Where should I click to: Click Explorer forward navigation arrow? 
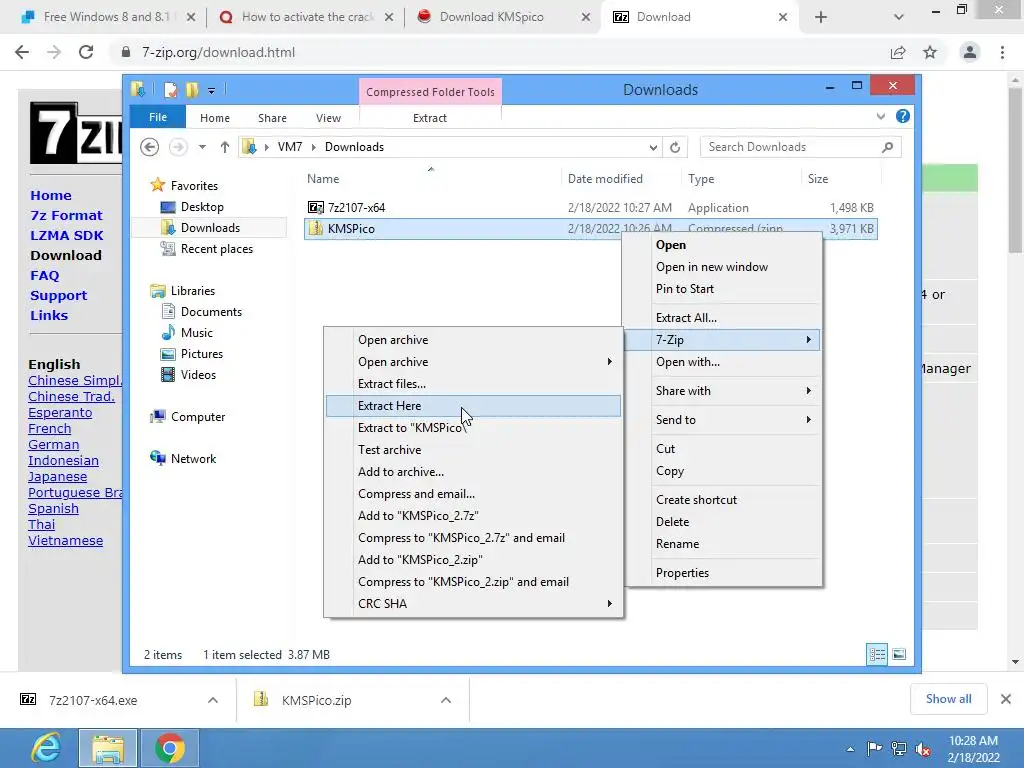(178, 147)
